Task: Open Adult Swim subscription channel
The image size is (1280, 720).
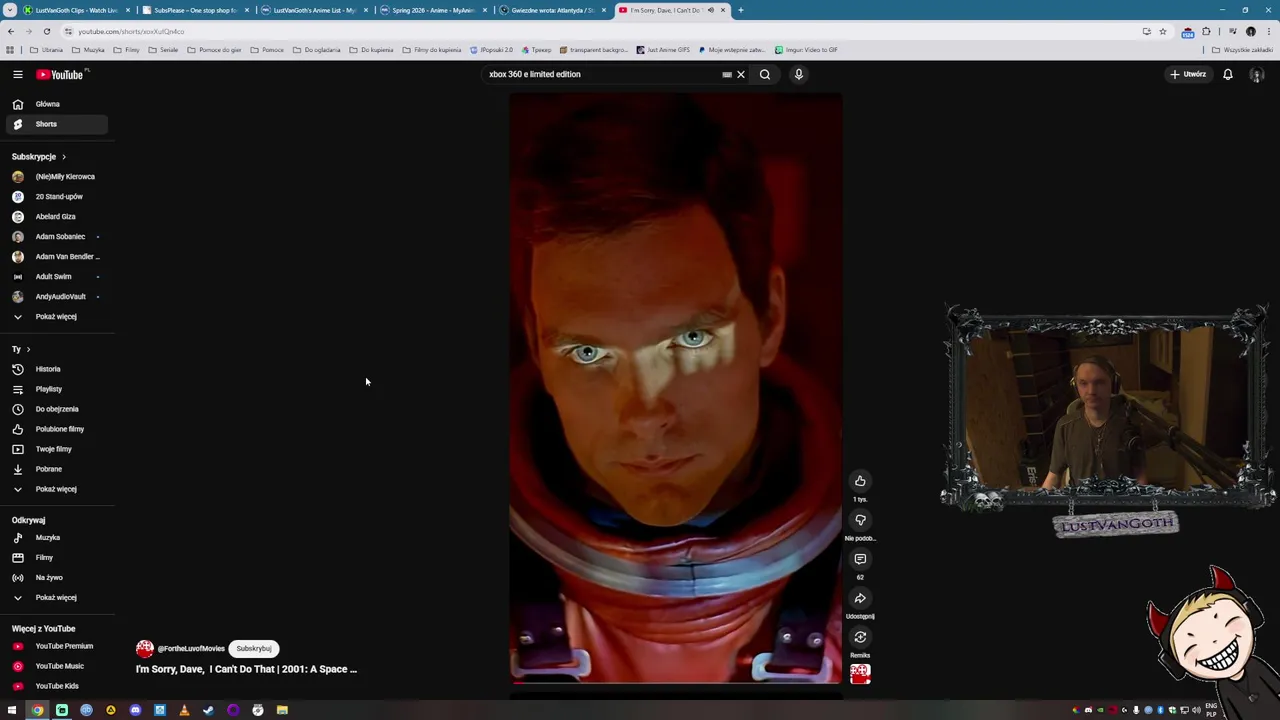Action: click(x=55, y=276)
